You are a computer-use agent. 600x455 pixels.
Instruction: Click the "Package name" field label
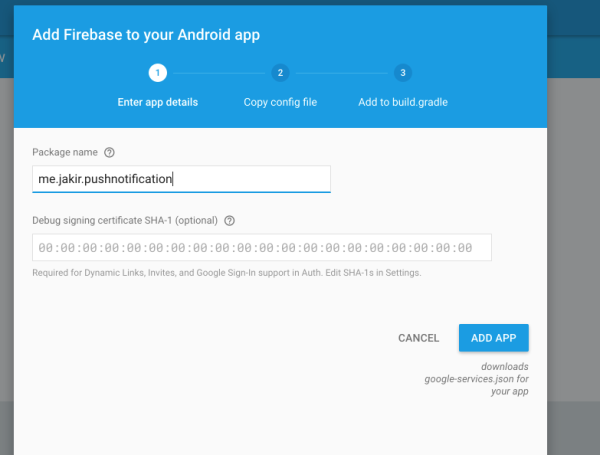click(x=64, y=153)
